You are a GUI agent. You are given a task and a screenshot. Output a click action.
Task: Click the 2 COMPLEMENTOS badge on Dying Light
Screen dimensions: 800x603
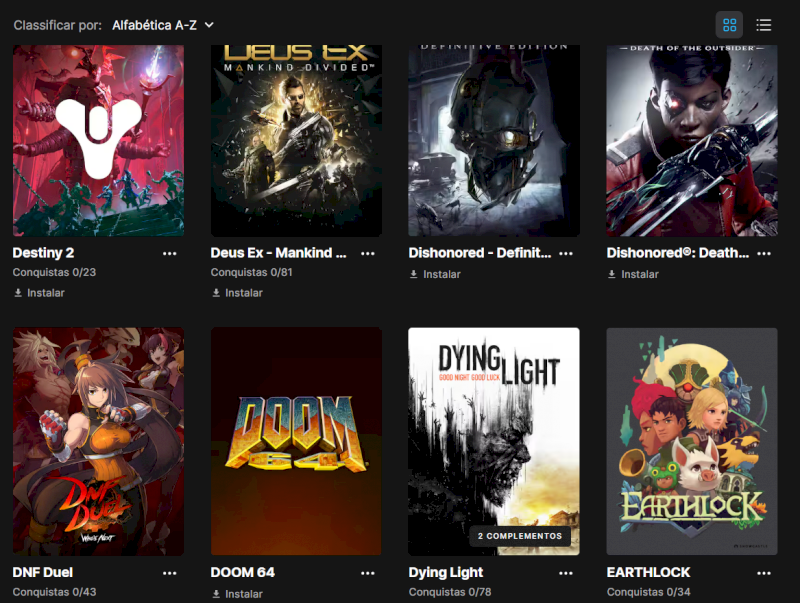[520, 536]
